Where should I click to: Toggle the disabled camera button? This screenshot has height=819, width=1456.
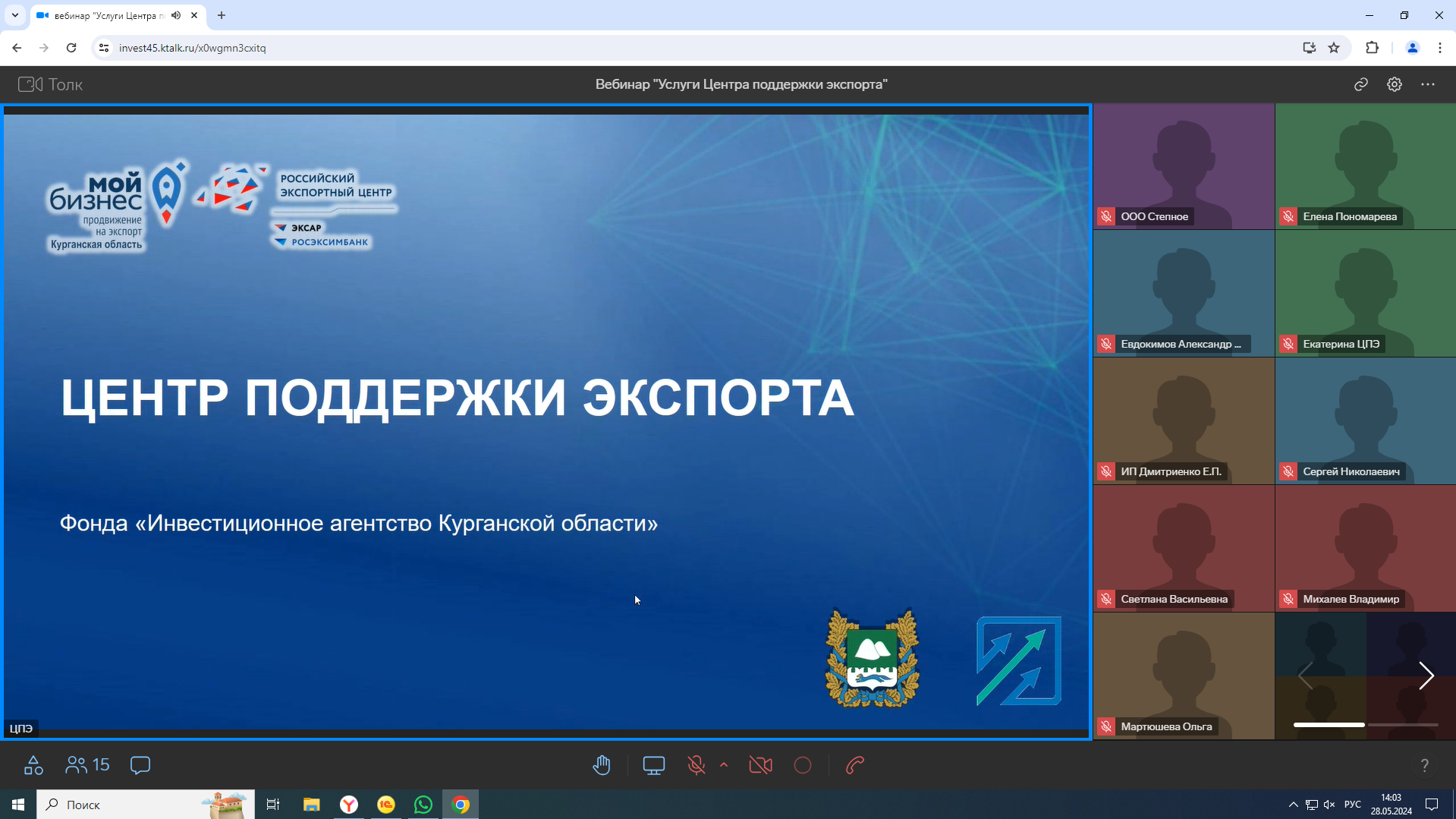point(760,765)
